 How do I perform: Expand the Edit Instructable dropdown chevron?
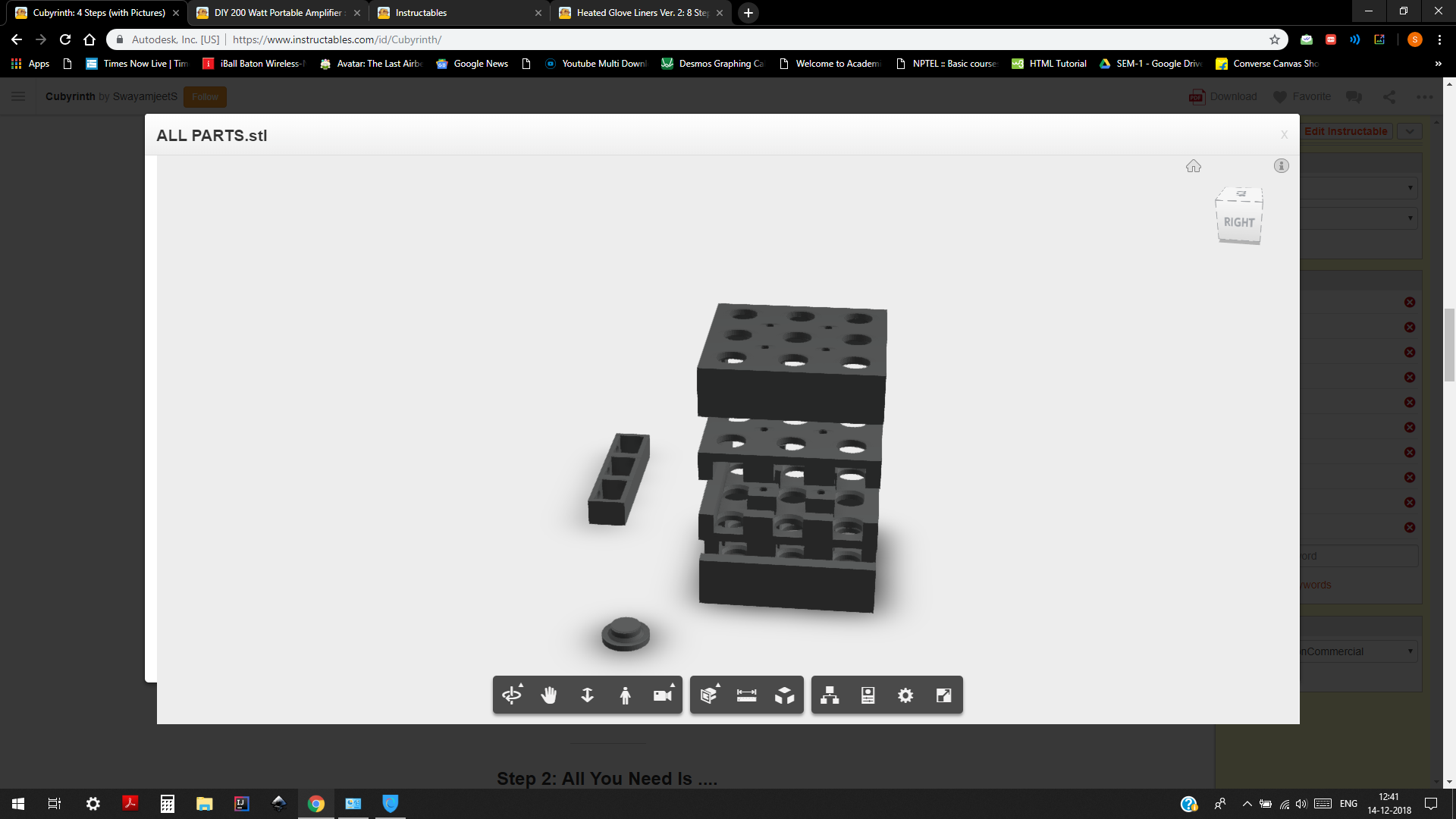[x=1409, y=130]
